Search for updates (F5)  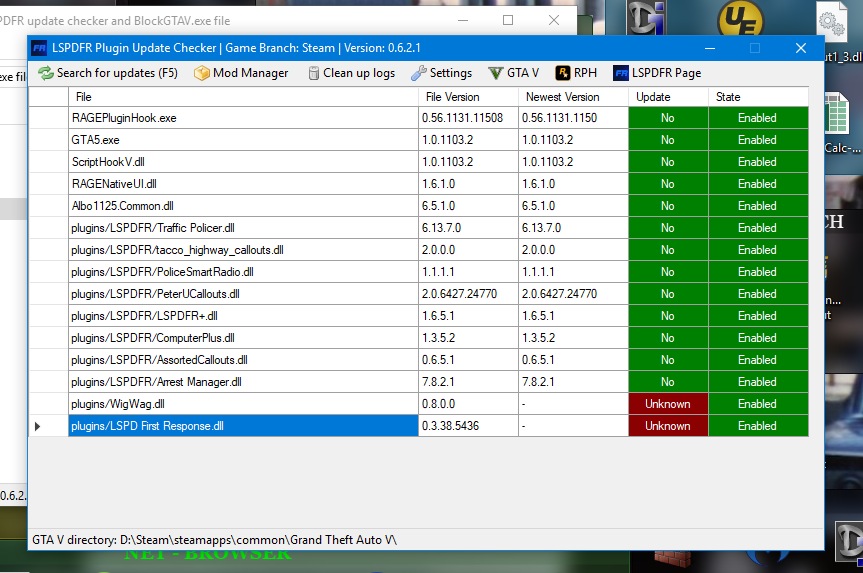[x=108, y=73]
